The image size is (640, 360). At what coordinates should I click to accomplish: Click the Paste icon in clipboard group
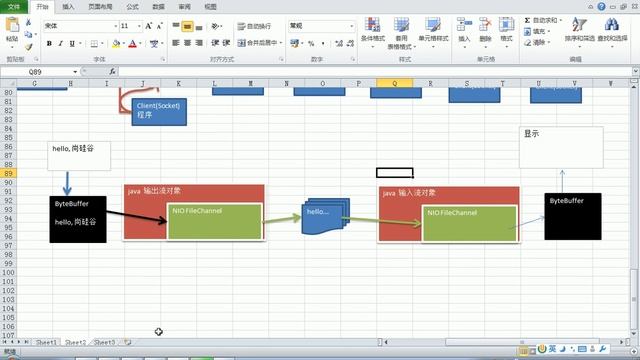click(x=12, y=25)
